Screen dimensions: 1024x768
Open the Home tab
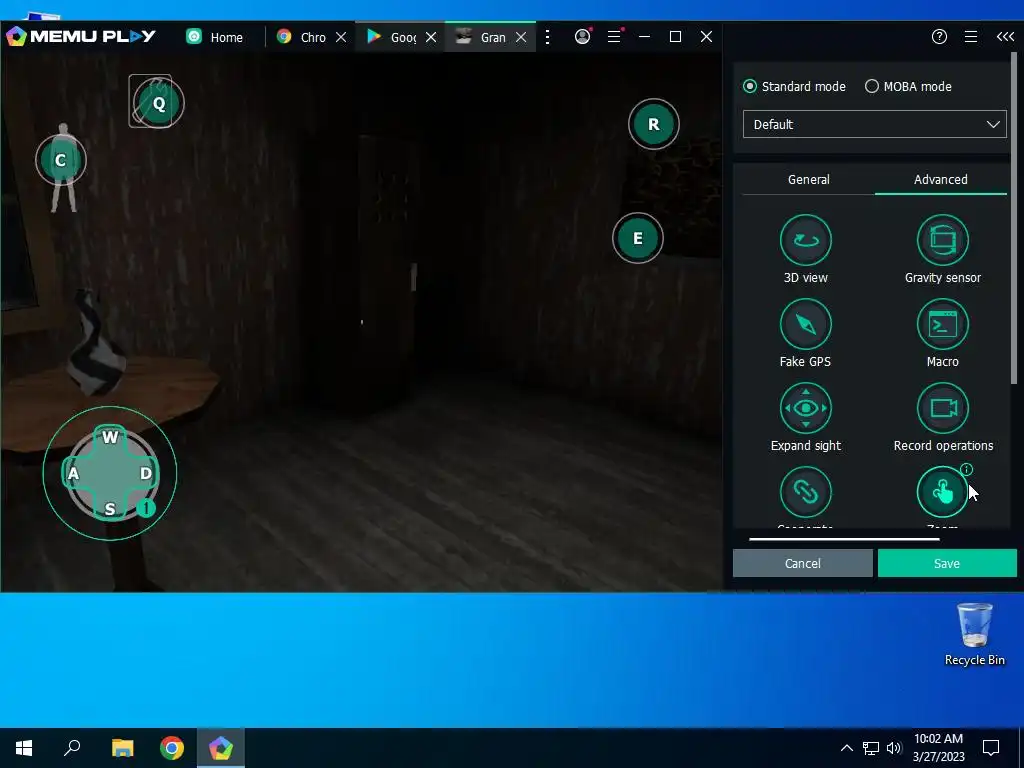click(x=216, y=37)
